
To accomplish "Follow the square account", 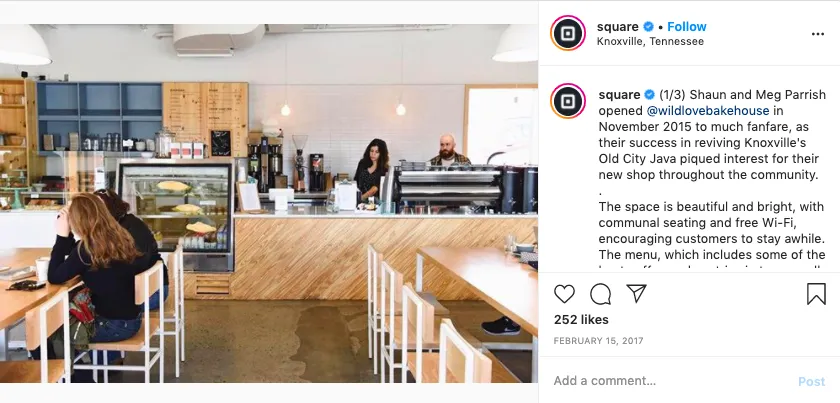I will (x=687, y=26).
